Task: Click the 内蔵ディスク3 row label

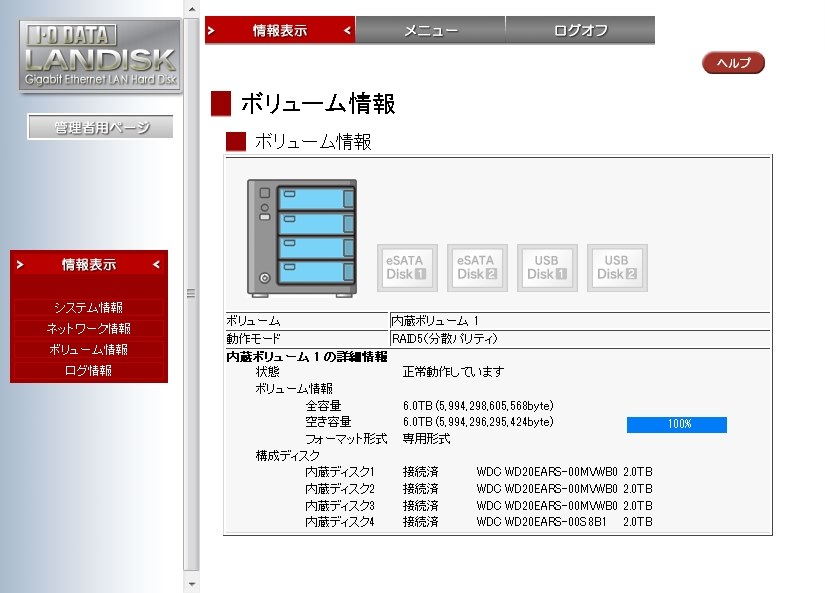Action: 340,506
